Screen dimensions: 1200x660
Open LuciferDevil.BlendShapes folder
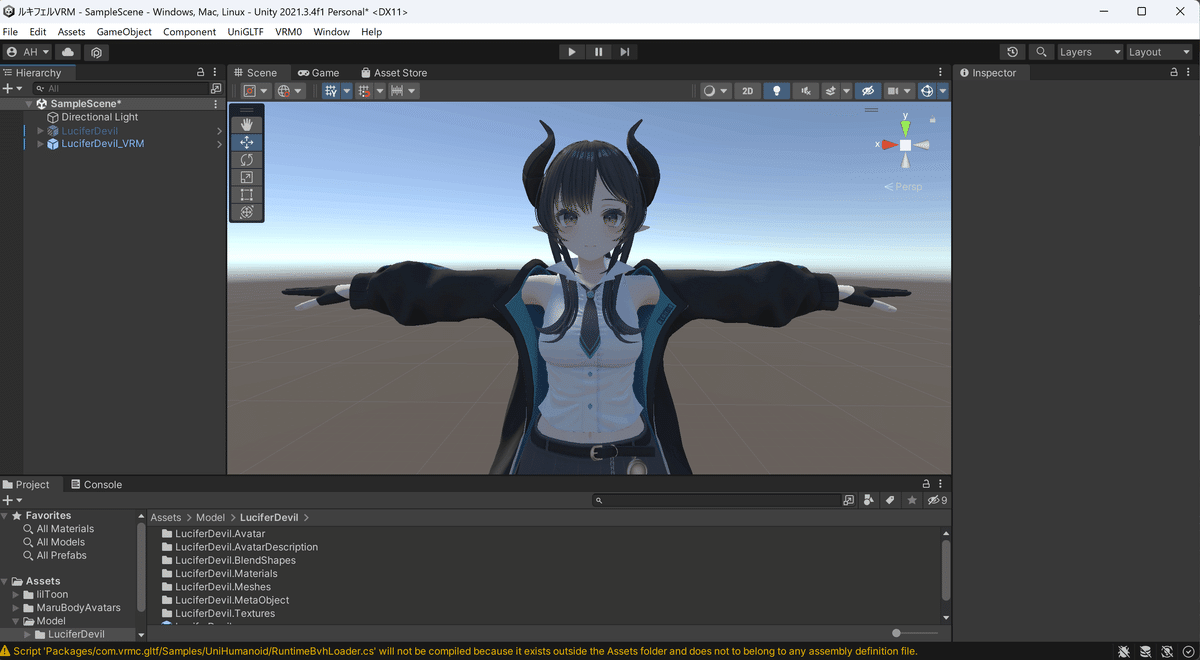[235, 561]
